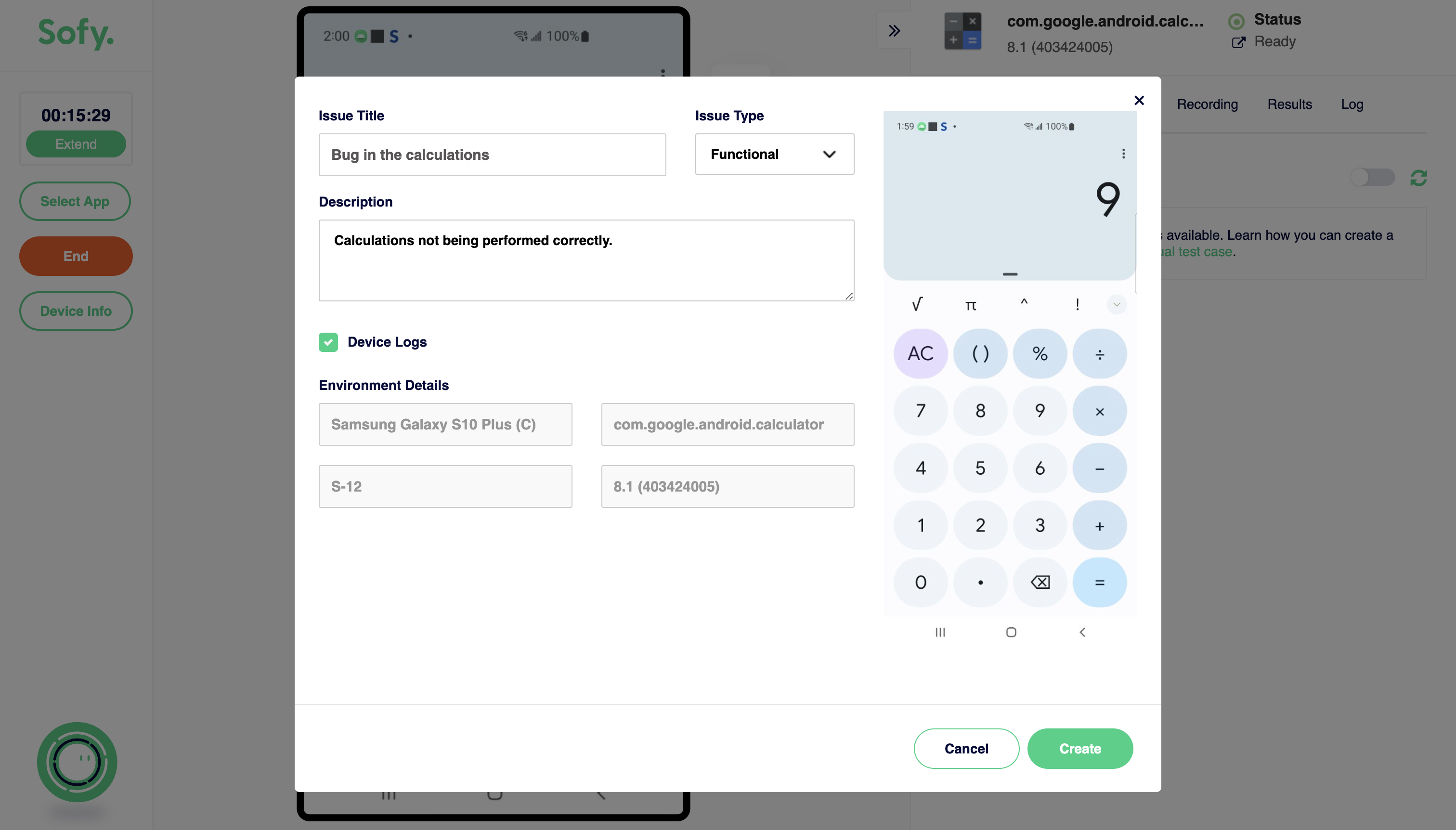1456x830 pixels.
Task: Click the decimal point key
Action: coord(980,582)
